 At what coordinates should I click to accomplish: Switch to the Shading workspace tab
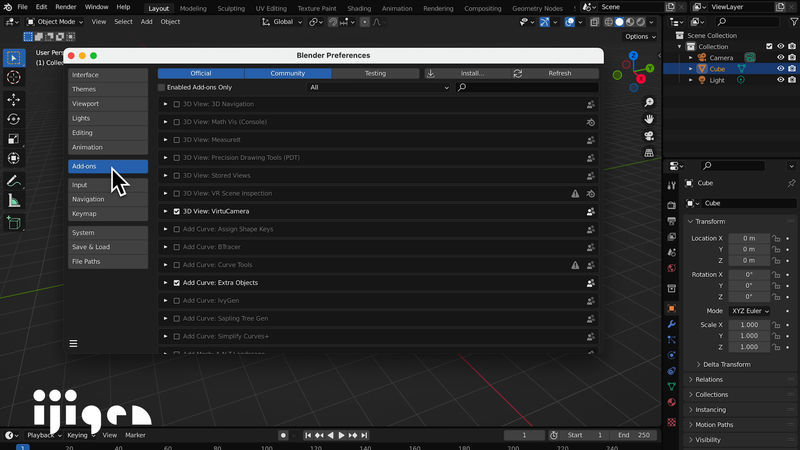click(359, 8)
